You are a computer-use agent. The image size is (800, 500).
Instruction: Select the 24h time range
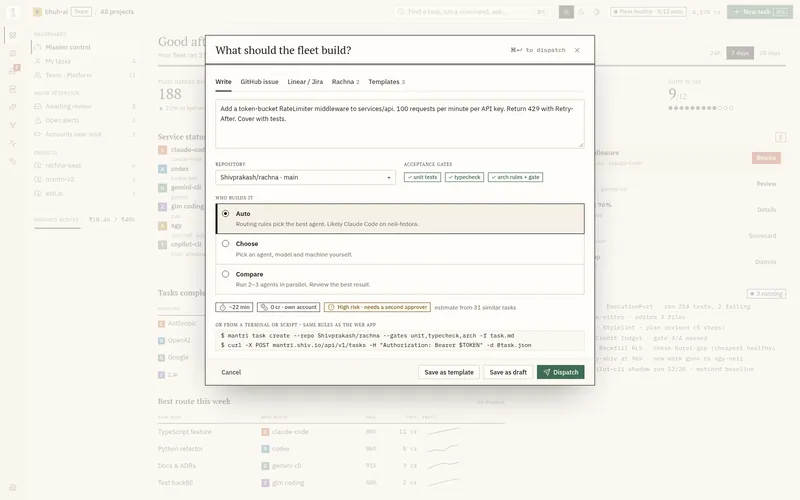click(x=715, y=53)
